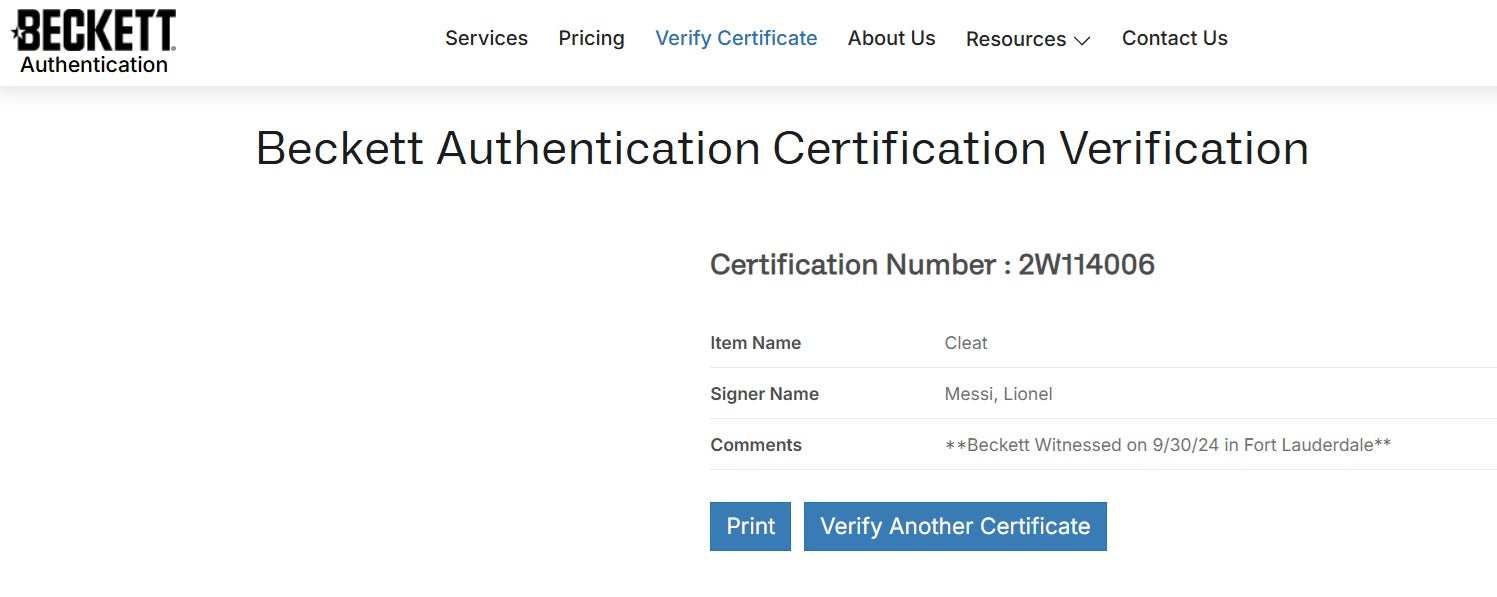
Task: Expand the Resources chevron arrow
Action: tap(1081, 41)
